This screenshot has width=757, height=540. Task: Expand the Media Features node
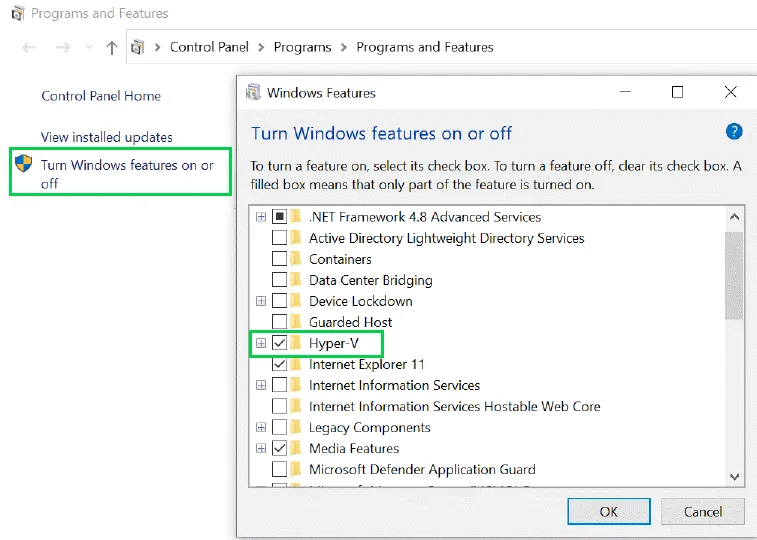pyautogui.click(x=261, y=448)
